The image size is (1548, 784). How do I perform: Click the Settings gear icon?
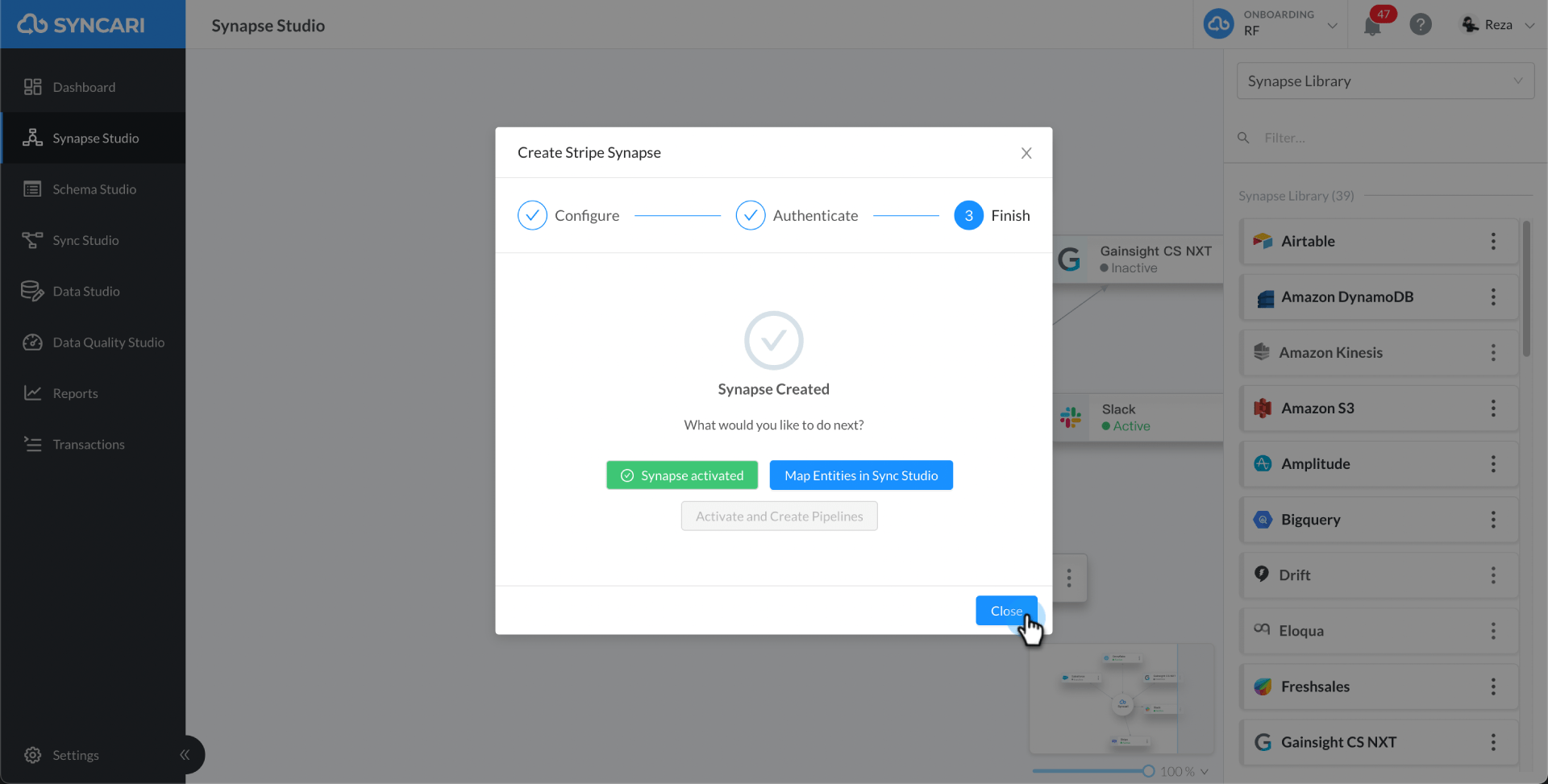(32, 755)
